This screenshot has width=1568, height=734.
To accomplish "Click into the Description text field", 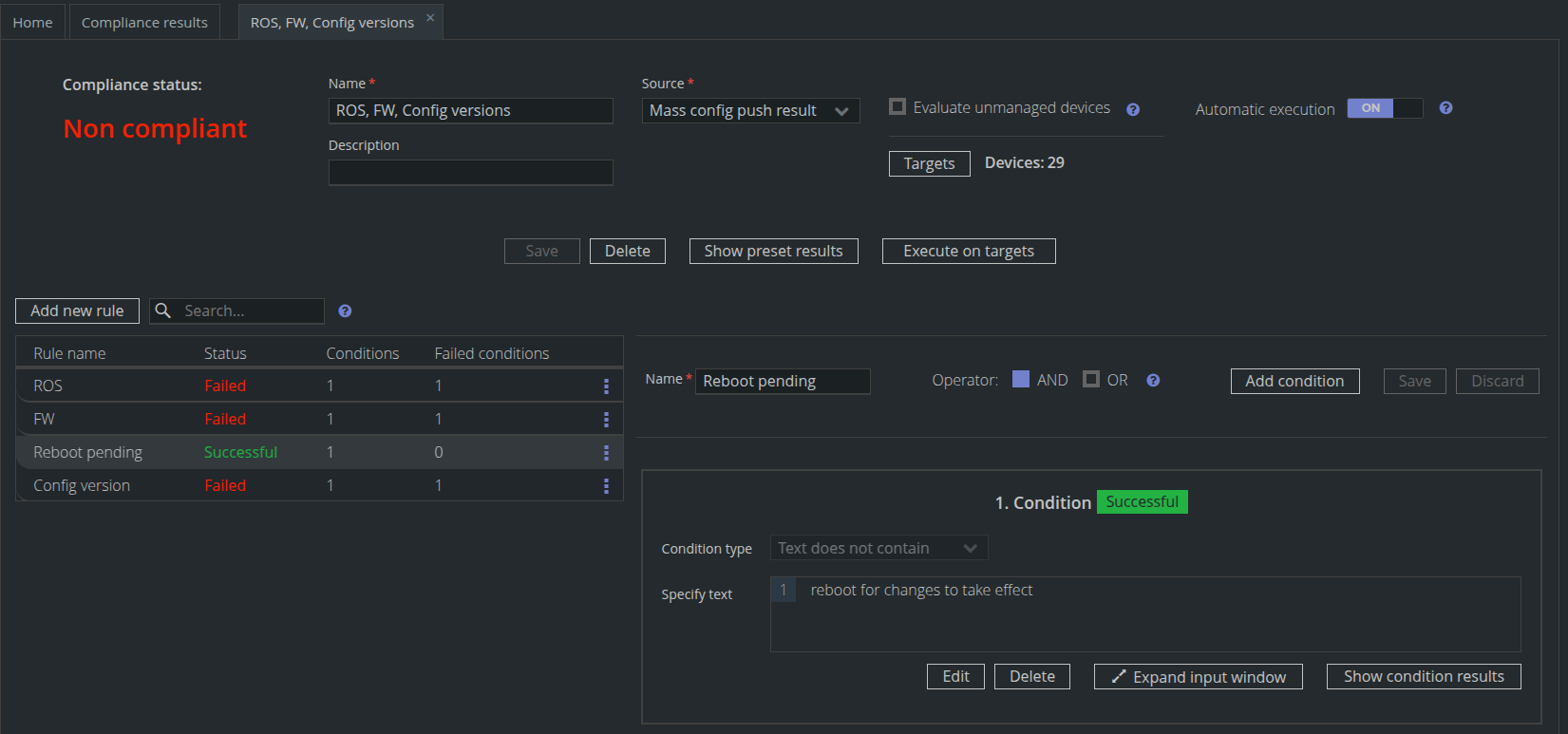I will [x=470, y=173].
